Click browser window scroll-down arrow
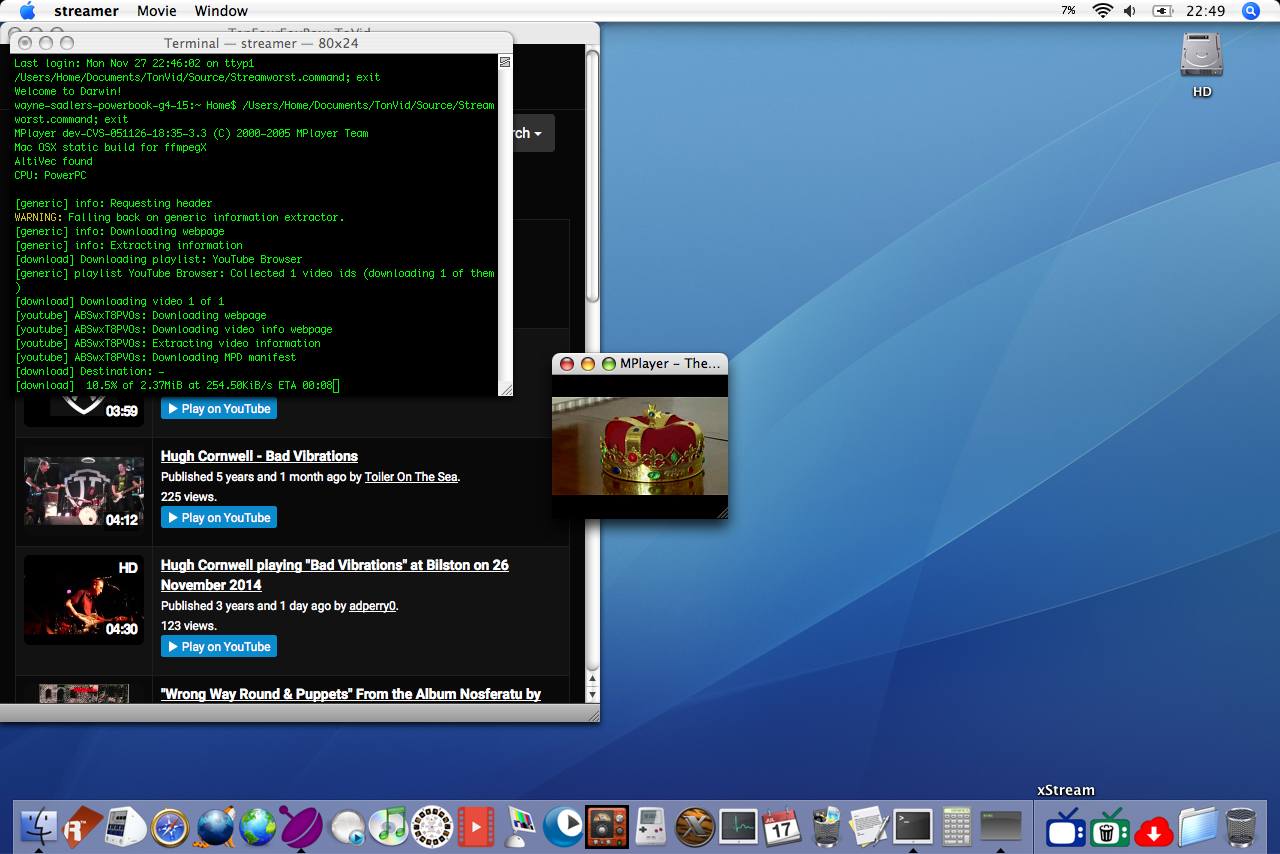The height and width of the screenshot is (854, 1280). click(592, 693)
